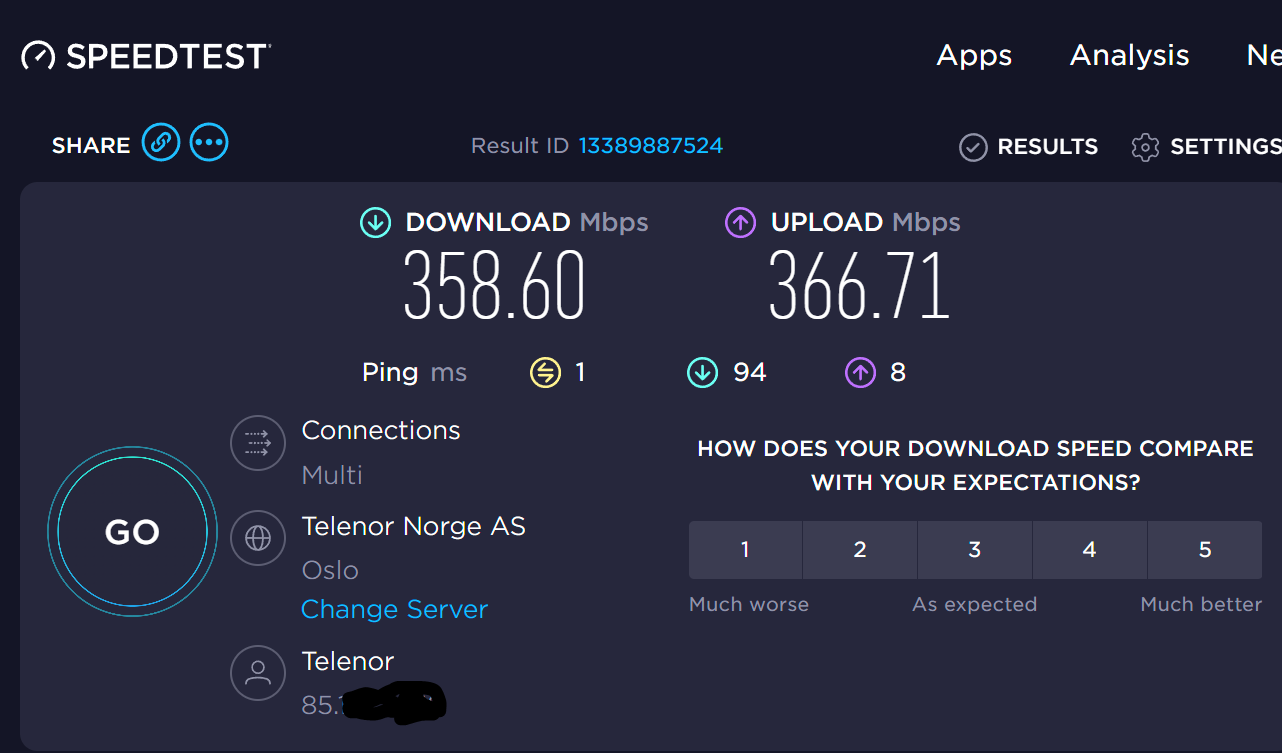1282x753 pixels.
Task: Click the Oslo server location text
Action: click(330, 570)
